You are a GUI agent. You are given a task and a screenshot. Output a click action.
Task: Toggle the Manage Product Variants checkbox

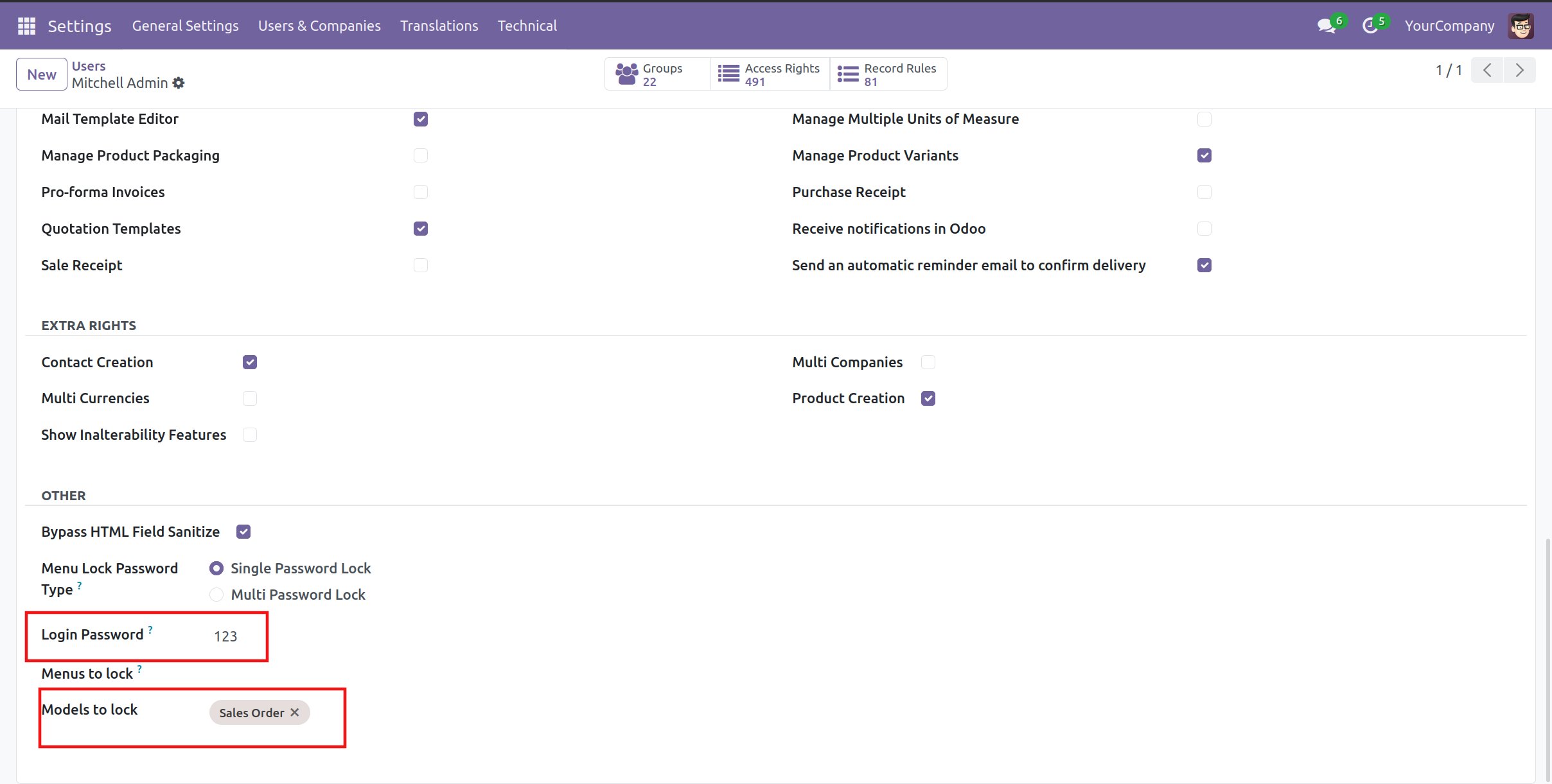click(1204, 155)
